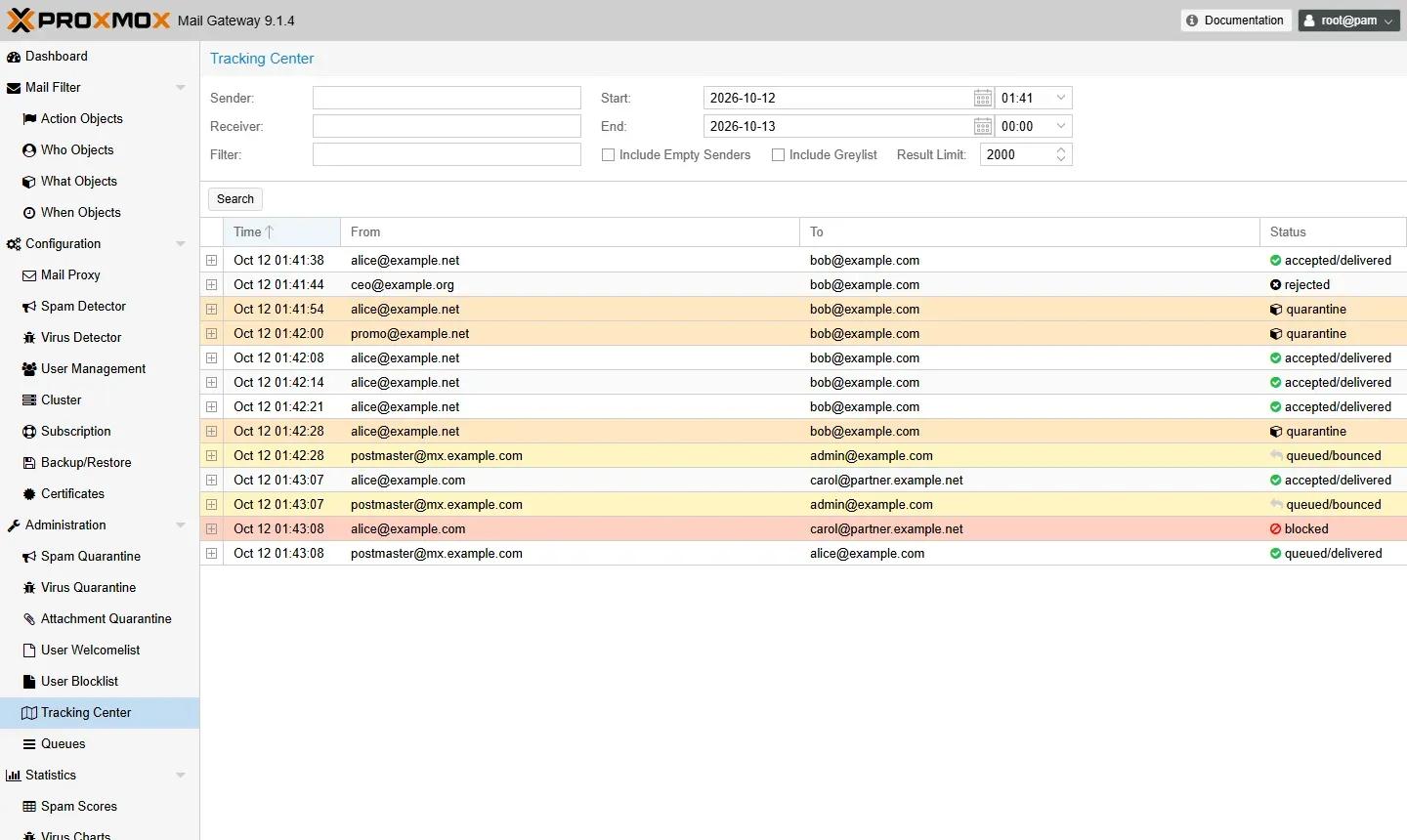Viewport: 1407px width, 840px height.
Task: Click the Mail Proxy envelope icon
Action: (29, 275)
